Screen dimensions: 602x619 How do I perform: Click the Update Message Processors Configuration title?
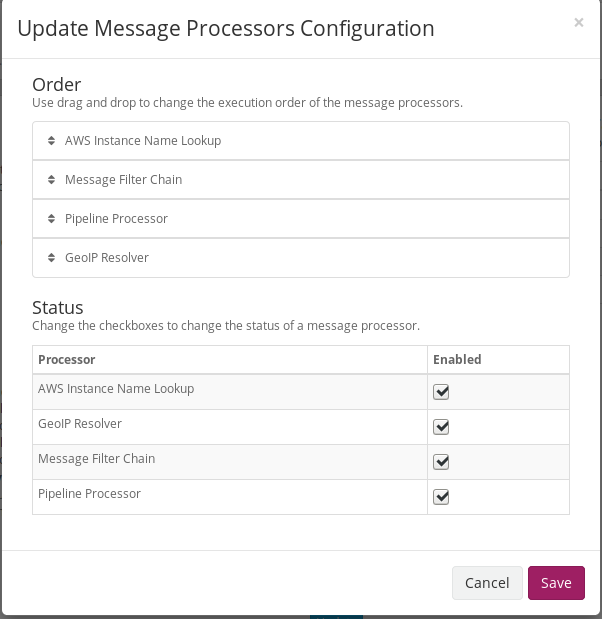tap(226, 29)
